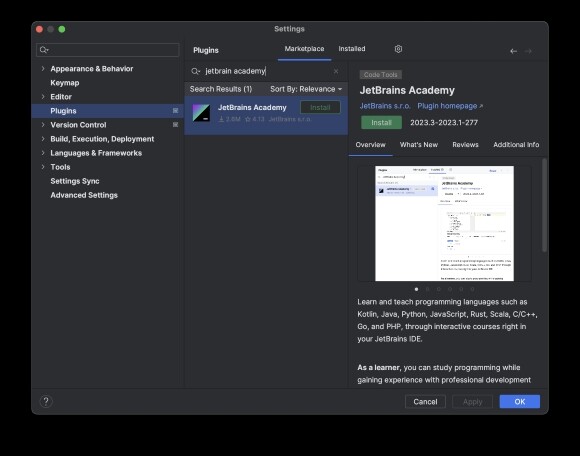Select Settings Sync in settings tree
This screenshot has width=580, height=456.
click(x=75, y=181)
